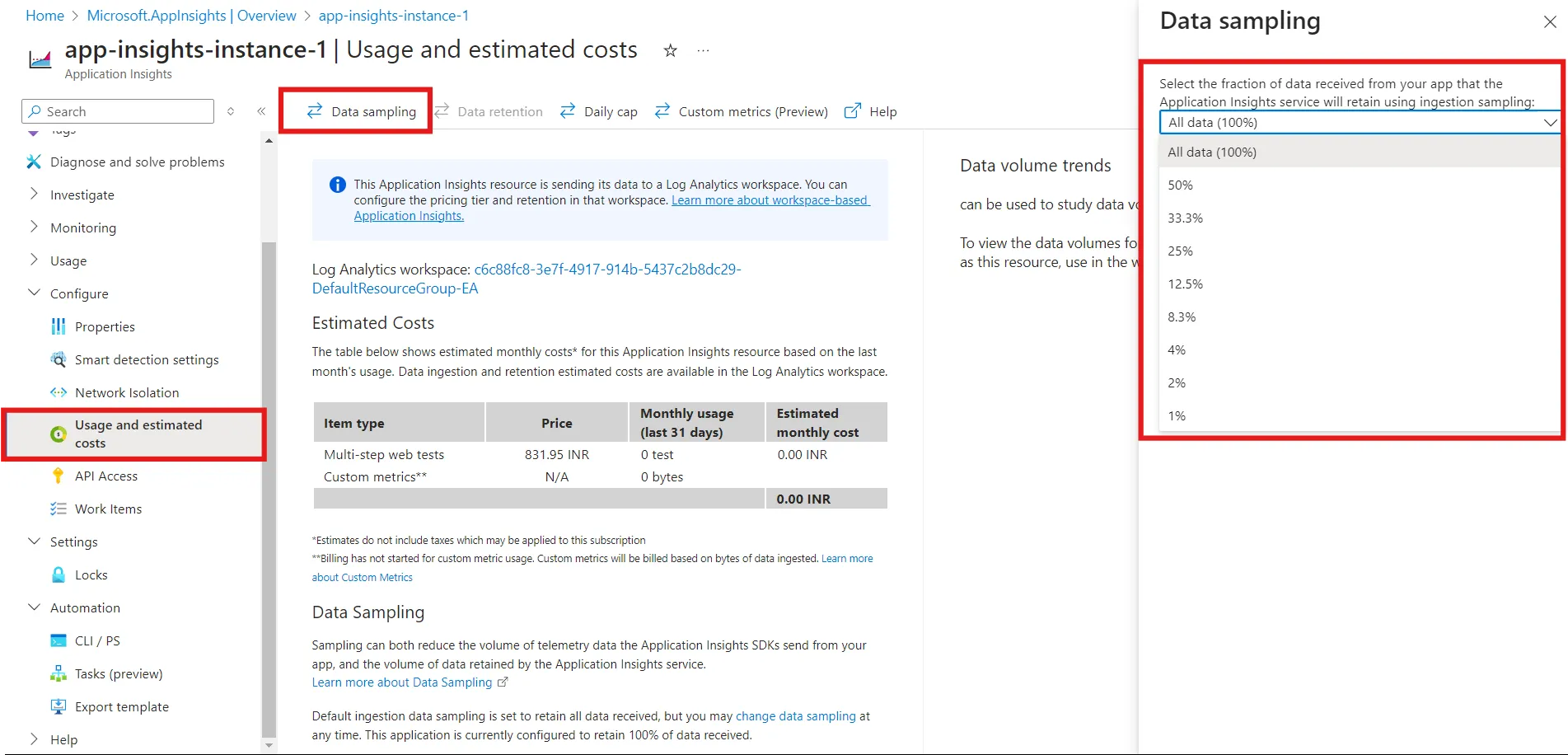The height and width of the screenshot is (755, 1568).
Task: Click into the Search box above the sidebar
Action: pos(117,111)
